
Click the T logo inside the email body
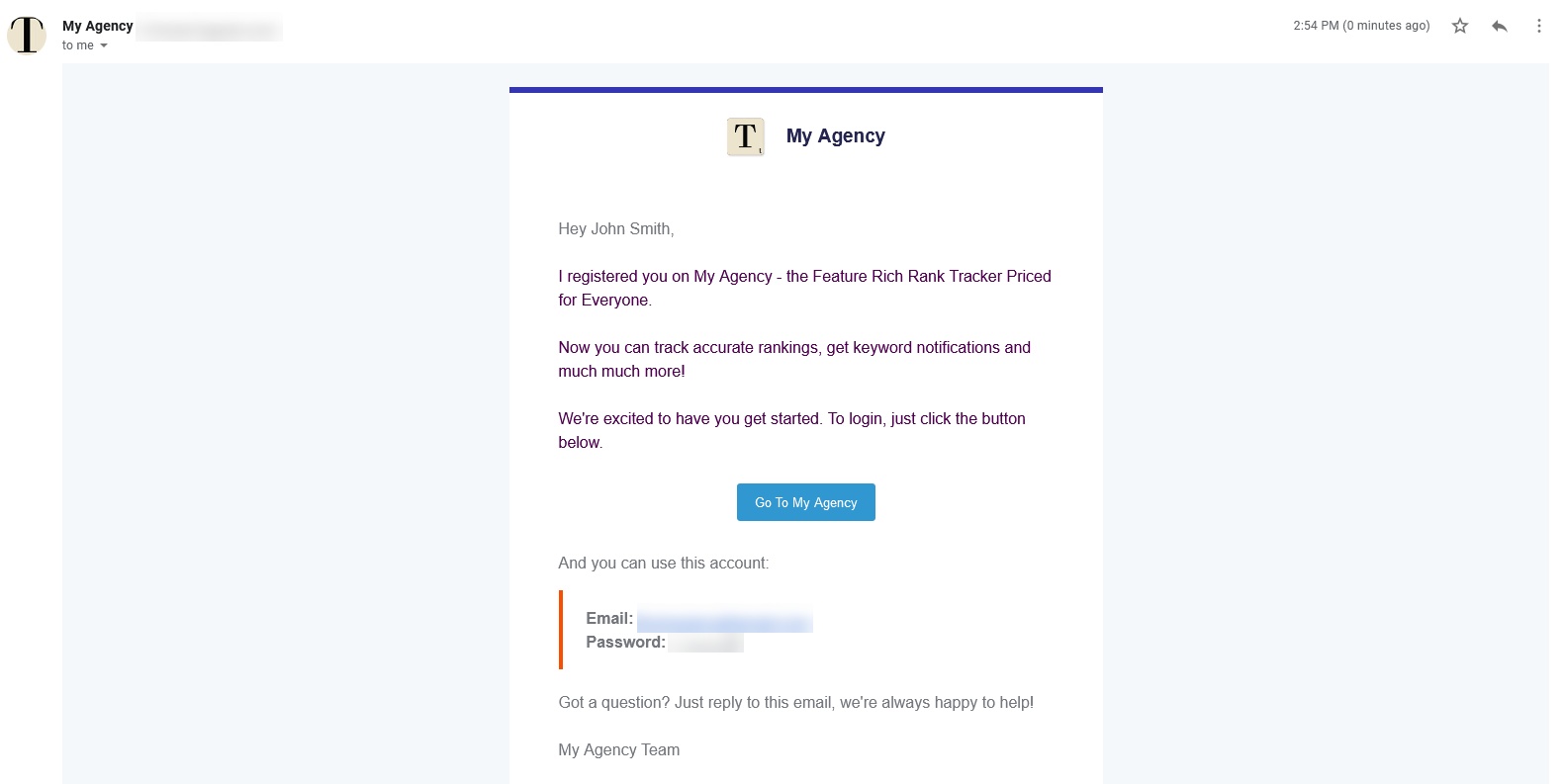click(746, 136)
